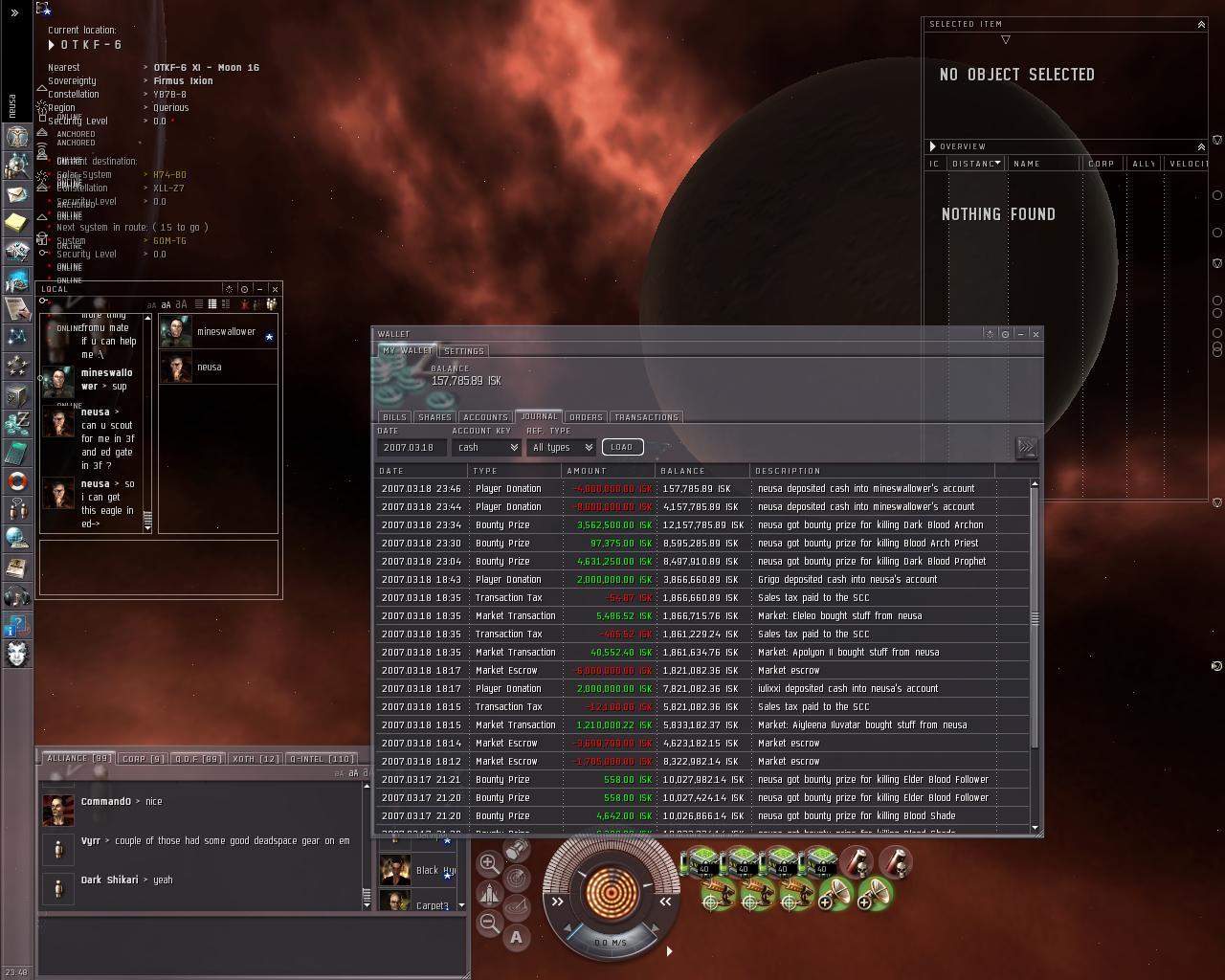Click the Wallet journal vertical scrollbar
Screen dimensions: 1225x980
pos(1035,657)
